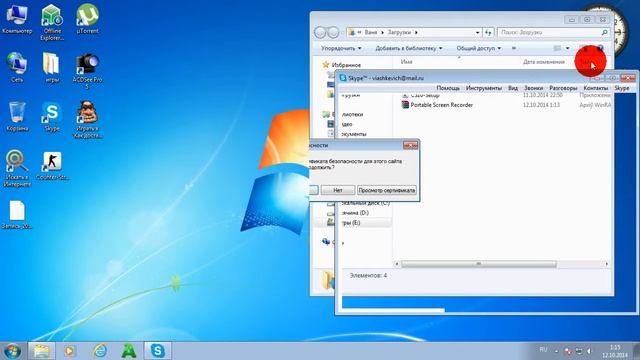Select the Skype shortcut on the desktop
The height and width of the screenshot is (360, 640).
52,116
